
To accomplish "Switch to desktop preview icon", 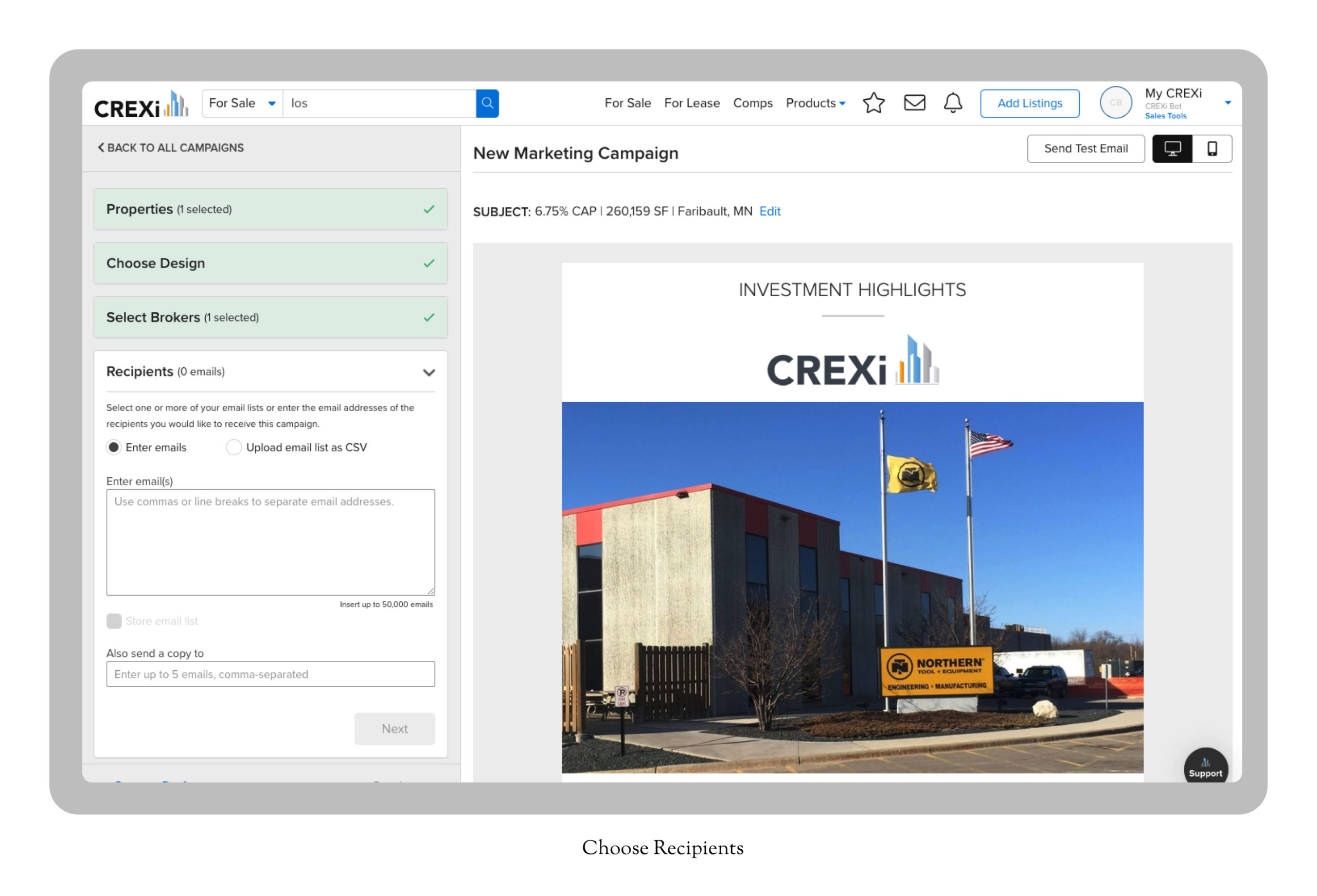I will [x=1172, y=149].
